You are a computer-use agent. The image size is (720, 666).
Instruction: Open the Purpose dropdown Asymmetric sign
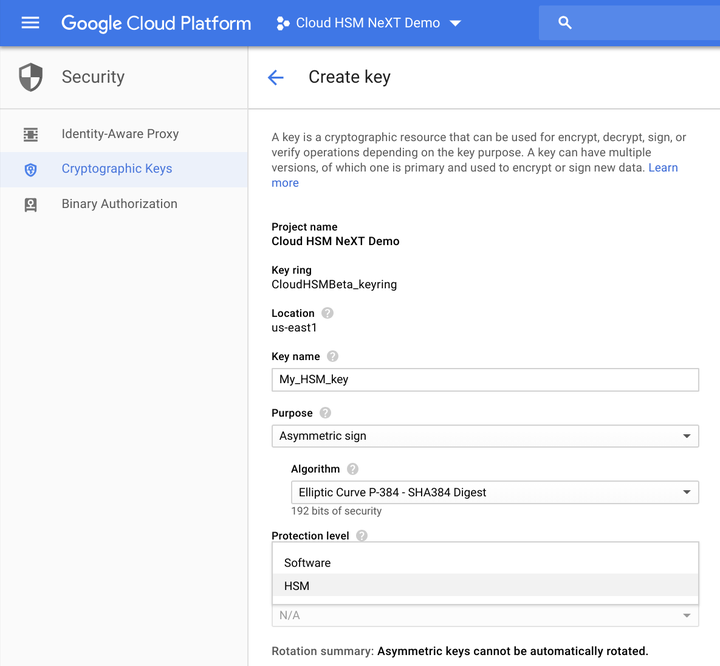pos(485,436)
